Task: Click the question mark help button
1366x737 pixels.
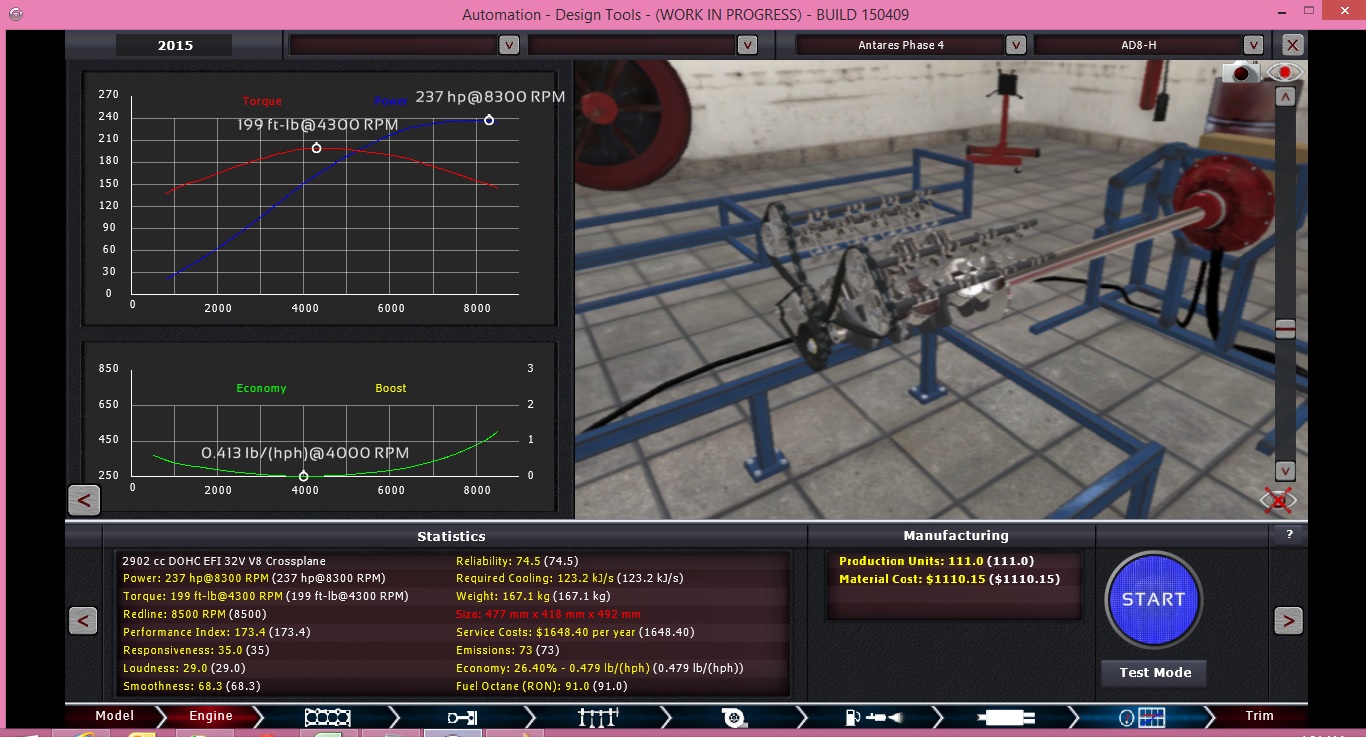Action: click(x=1289, y=535)
